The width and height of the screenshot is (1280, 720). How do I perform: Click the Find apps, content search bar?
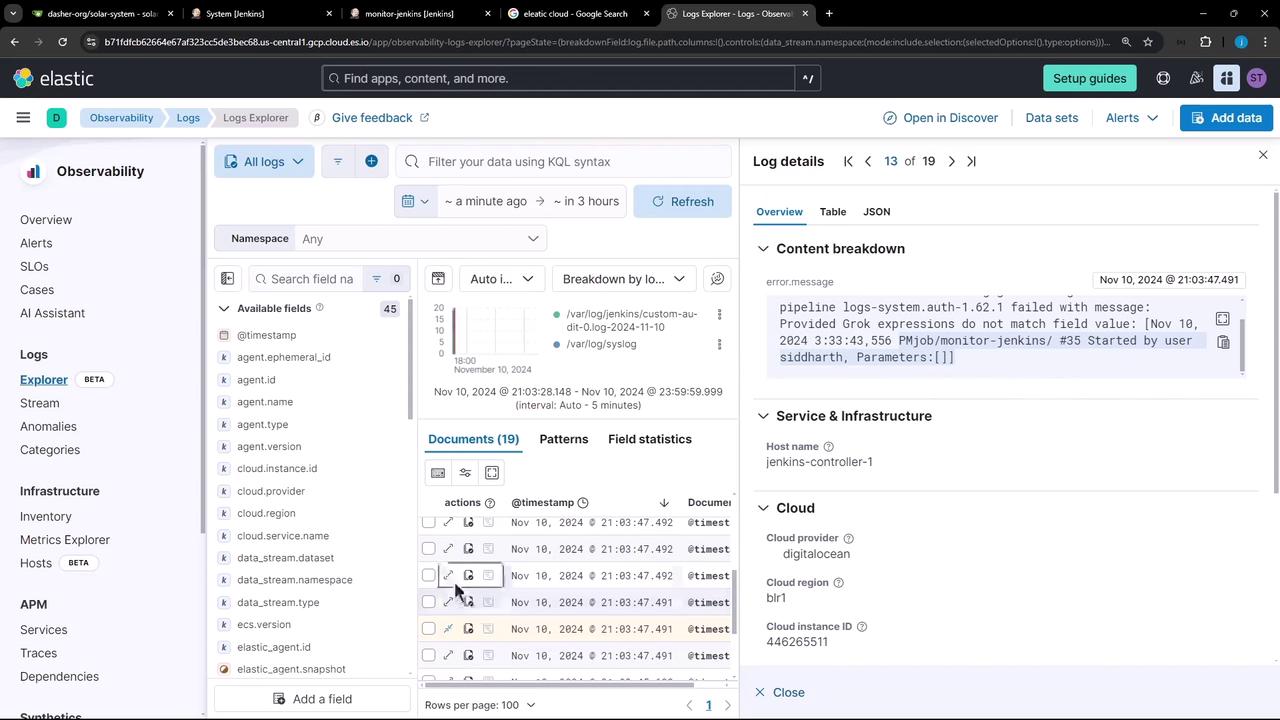pos(559,78)
